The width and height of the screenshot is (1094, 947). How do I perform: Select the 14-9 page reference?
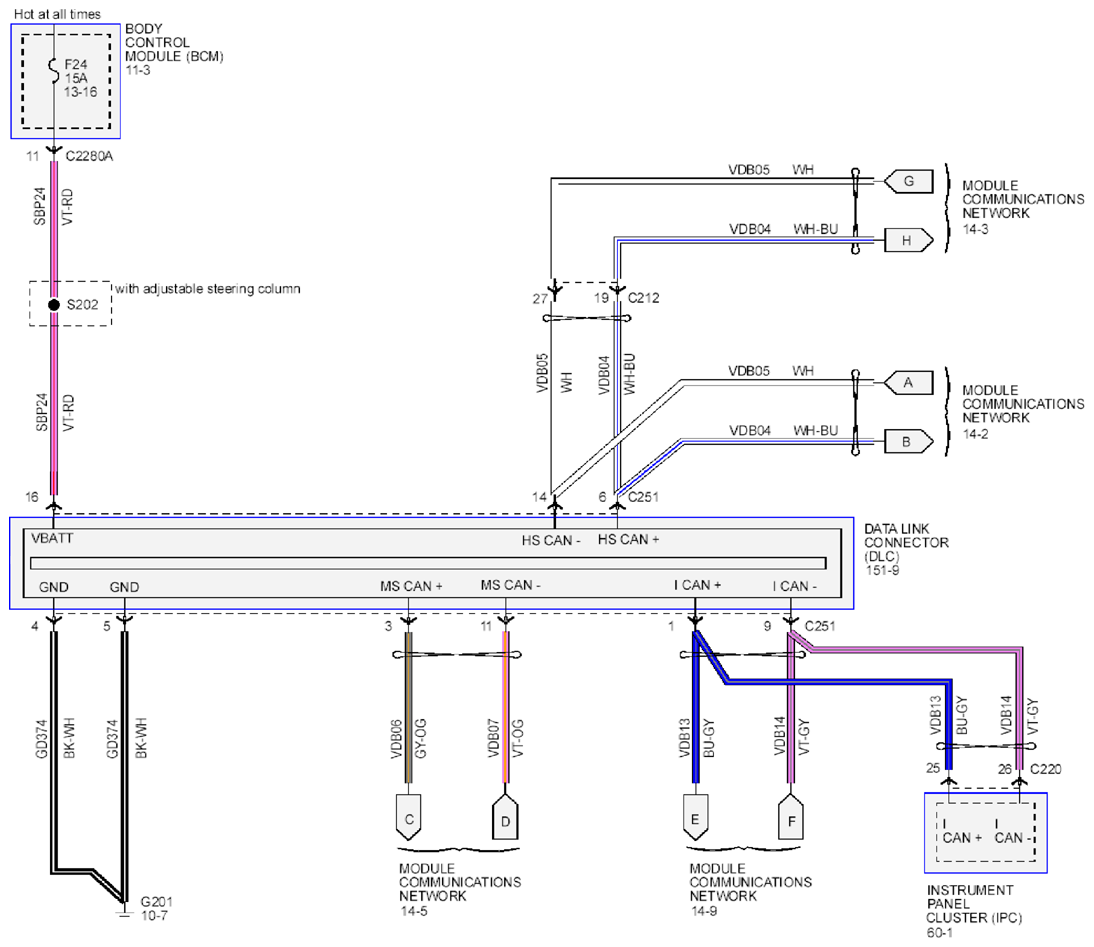[x=703, y=911]
